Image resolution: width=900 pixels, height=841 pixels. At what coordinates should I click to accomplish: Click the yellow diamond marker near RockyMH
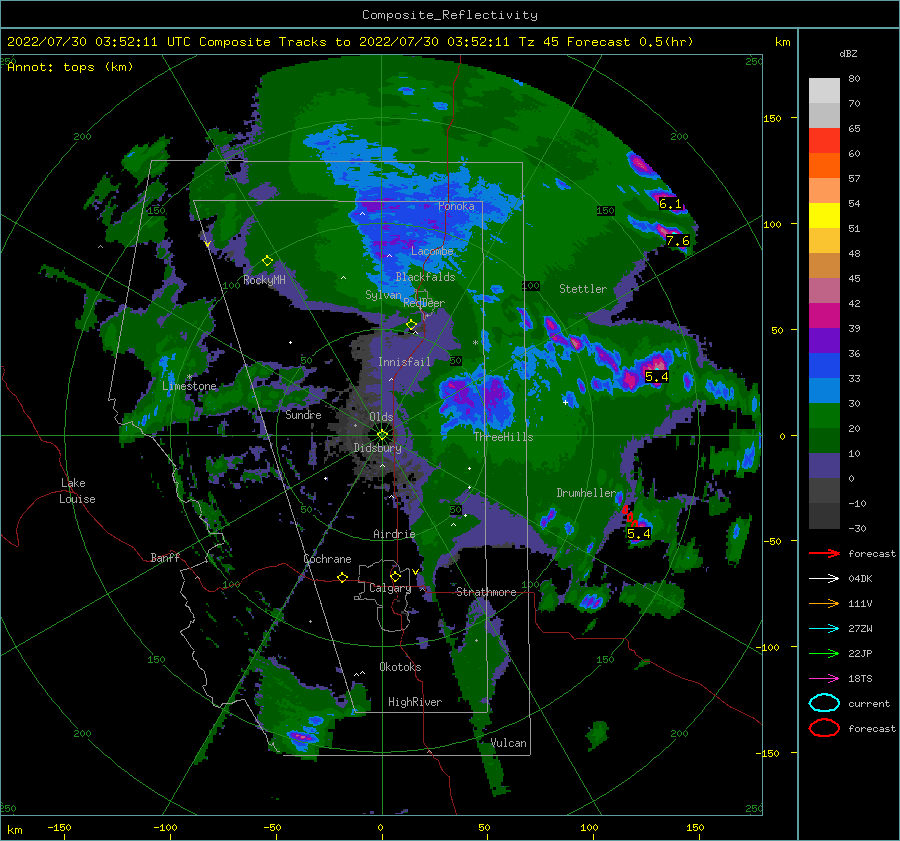[x=267, y=261]
